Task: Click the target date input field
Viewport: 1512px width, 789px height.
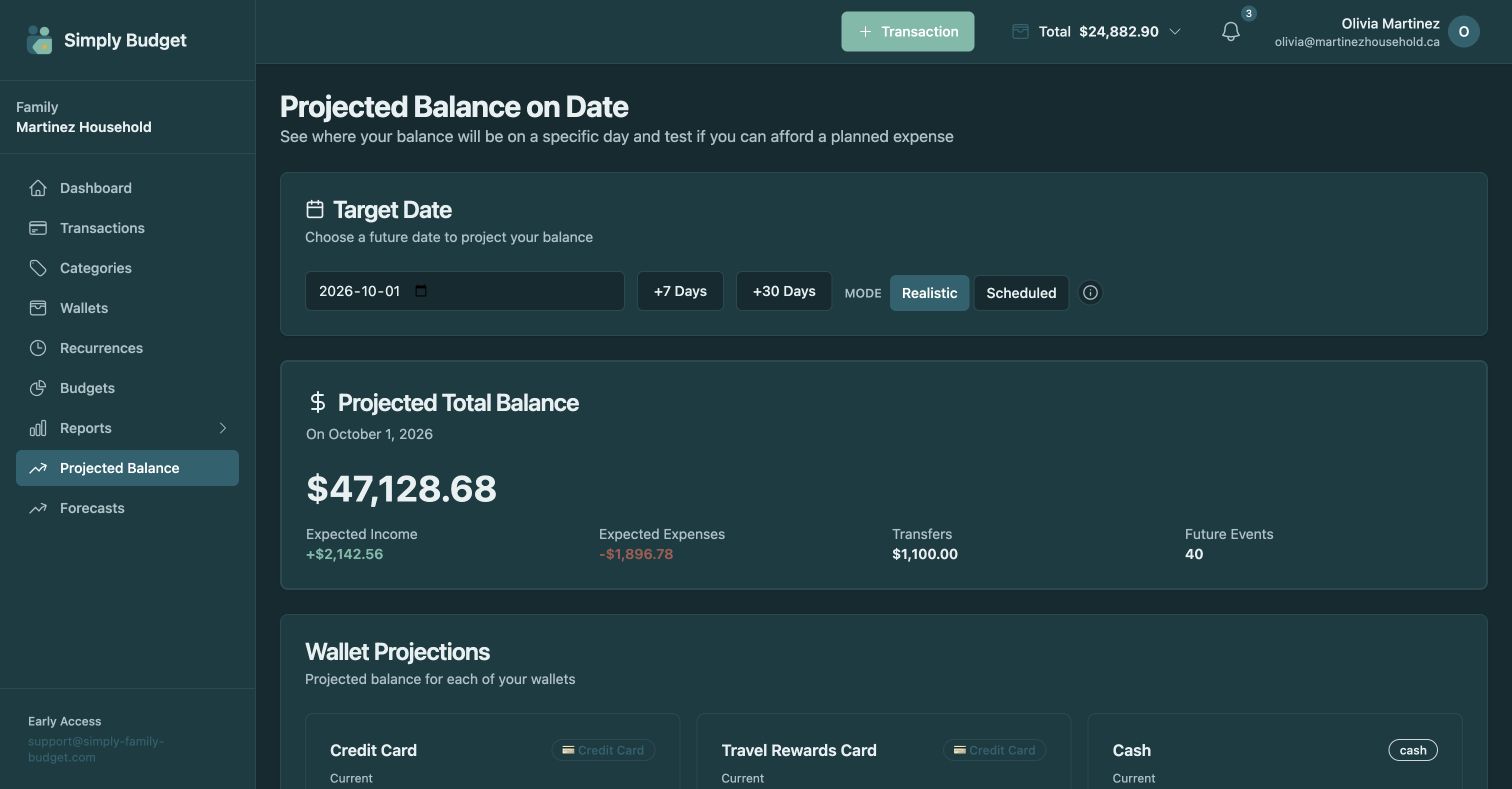Action: click(464, 291)
